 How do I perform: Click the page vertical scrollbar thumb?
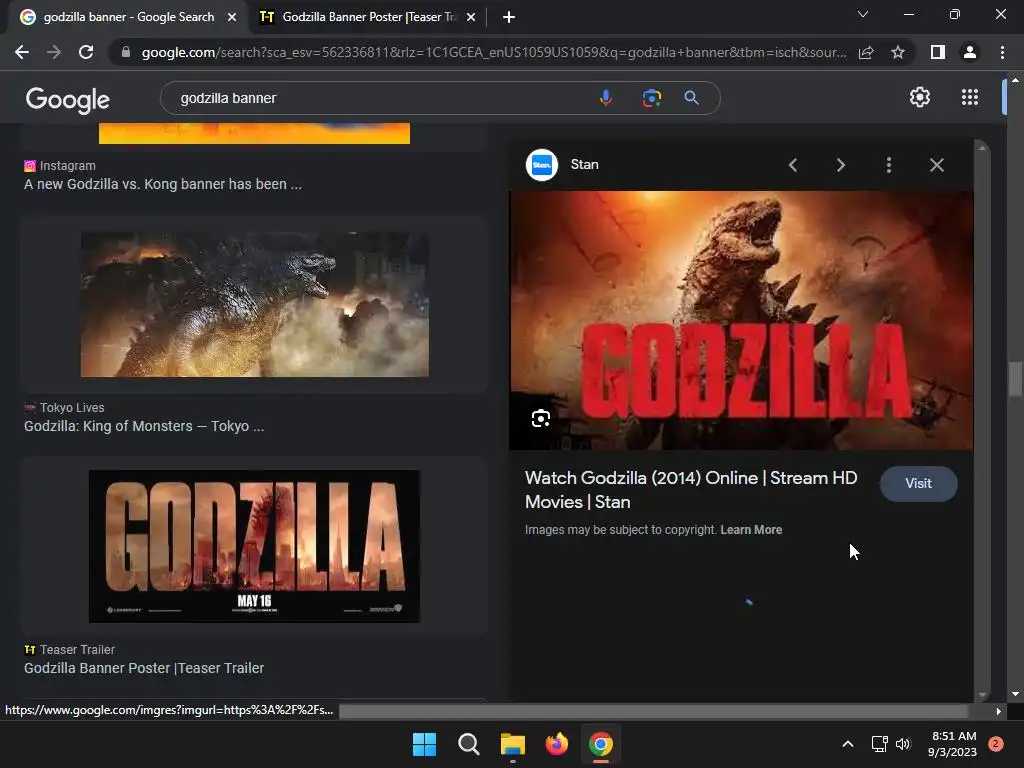[x=1015, y=379]
